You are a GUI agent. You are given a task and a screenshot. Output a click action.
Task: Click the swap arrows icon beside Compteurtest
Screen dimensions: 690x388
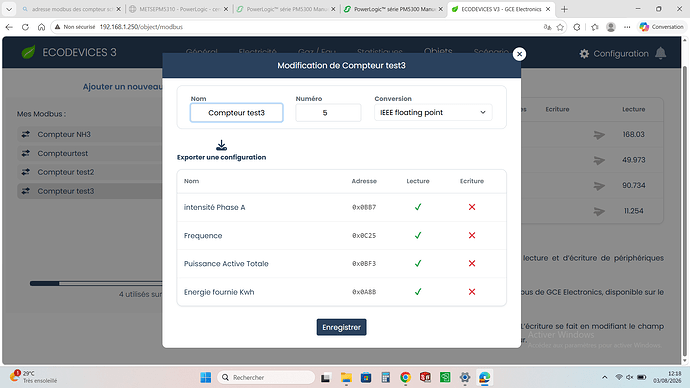coord(26,153)
